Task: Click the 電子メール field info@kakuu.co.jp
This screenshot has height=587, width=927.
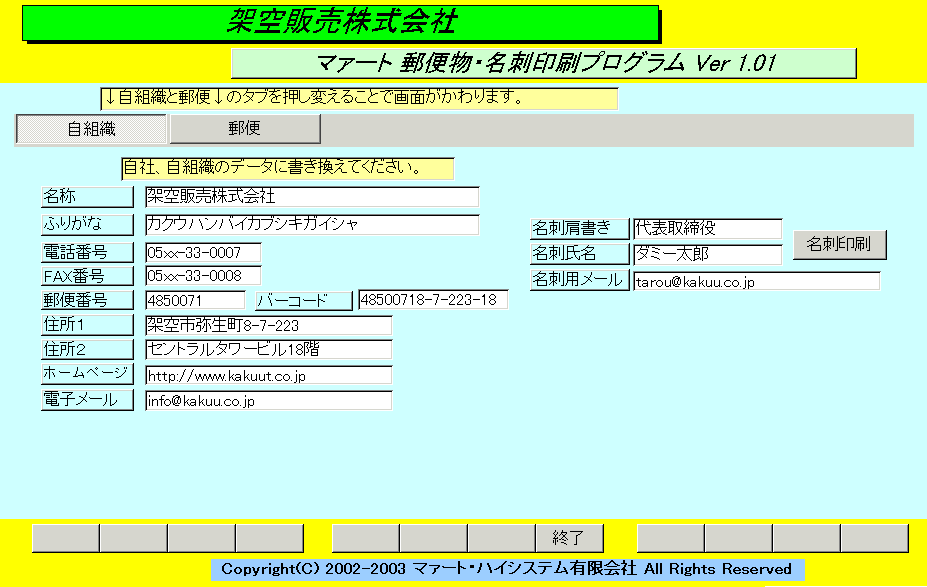Action: pyautogui.click(x=268, y=401)
